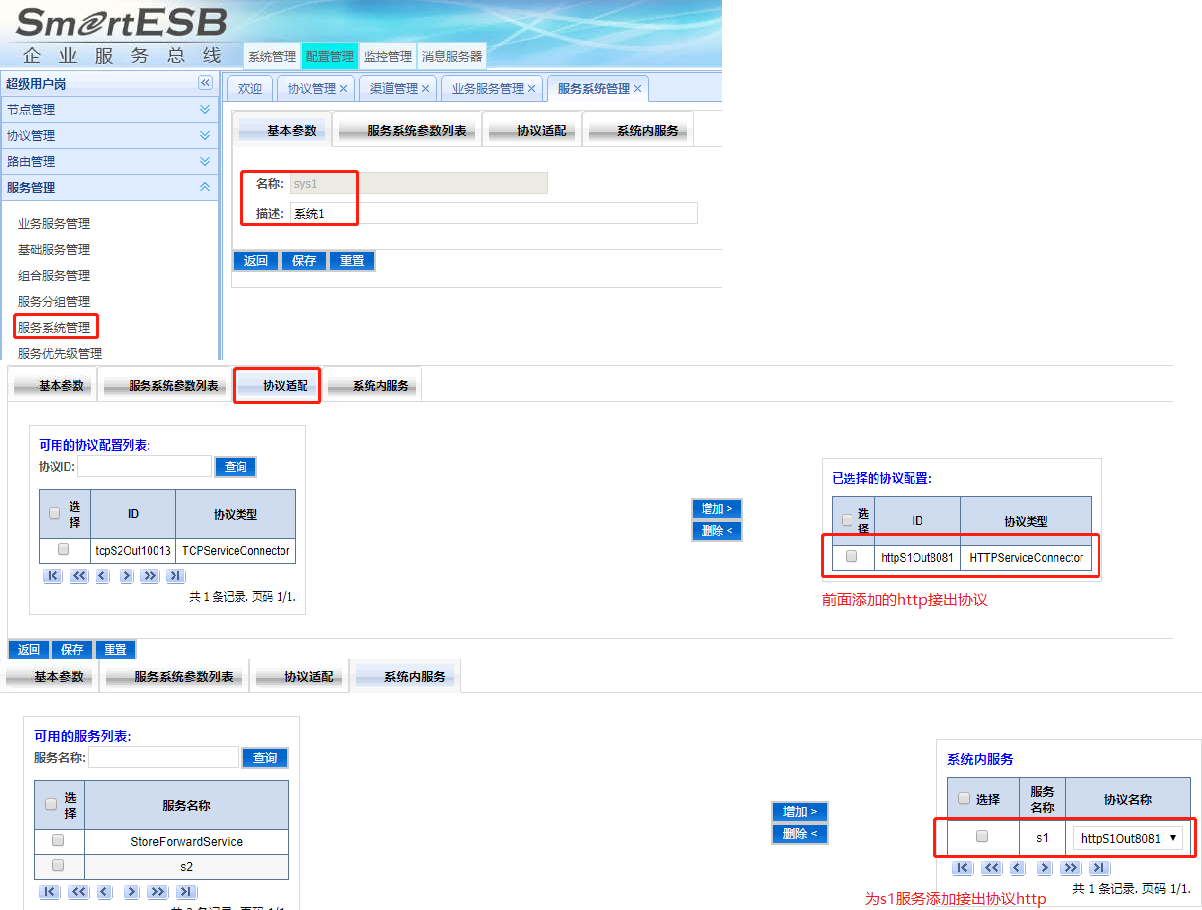Open 业务服务管理 in the sidebar
Screen dimensions: 1202x910
click(x=54, y=223)
